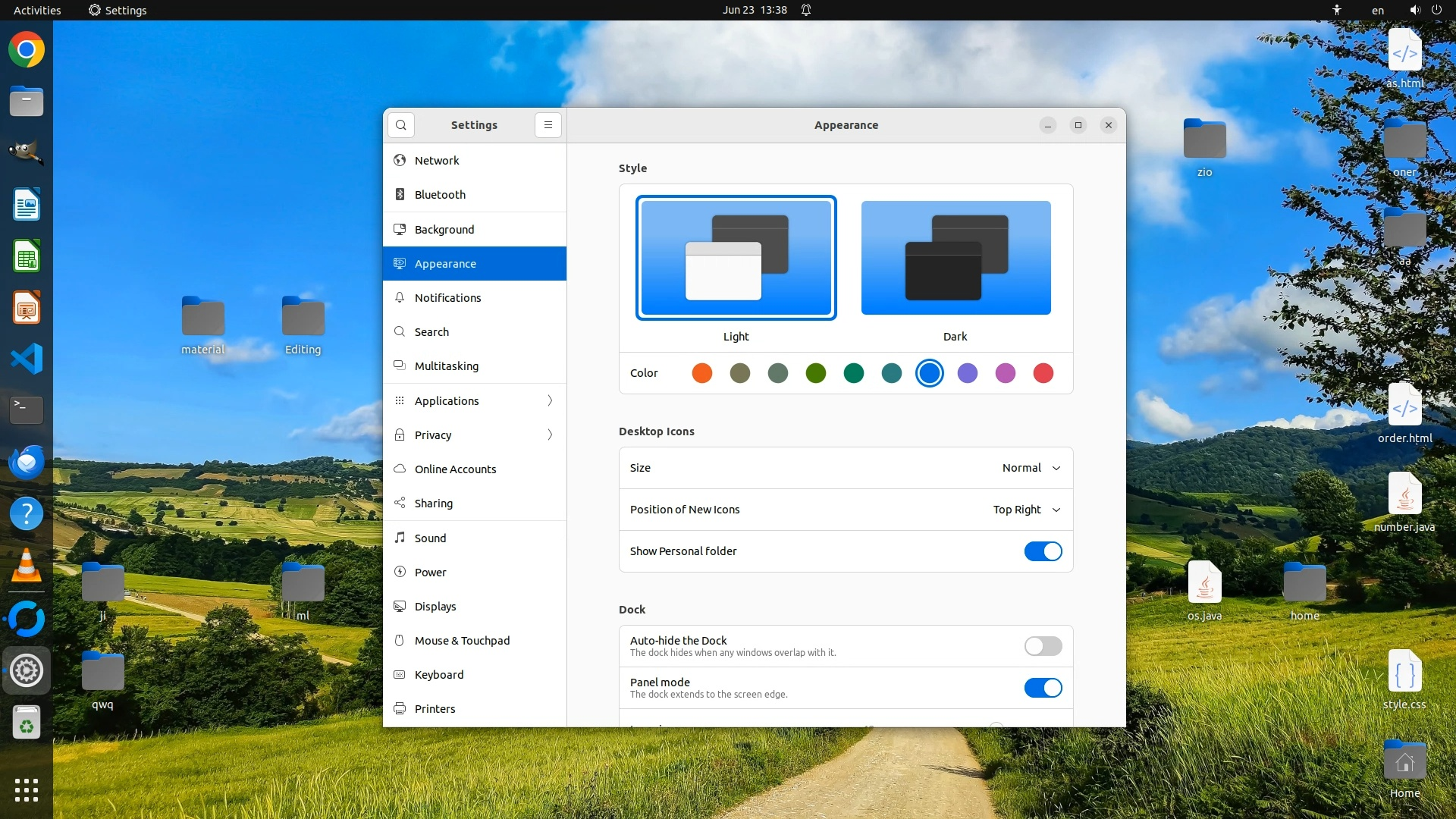Viewport: 1456px width, 819px height.
Task: Open Visual Studio Code from the dock
Action: coord(27,359)
